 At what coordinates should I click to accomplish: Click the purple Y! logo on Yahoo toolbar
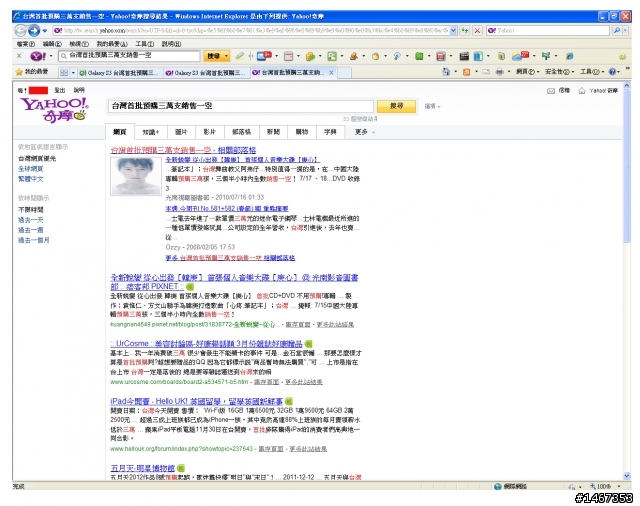pyautogui.click(x=37, y=56)
